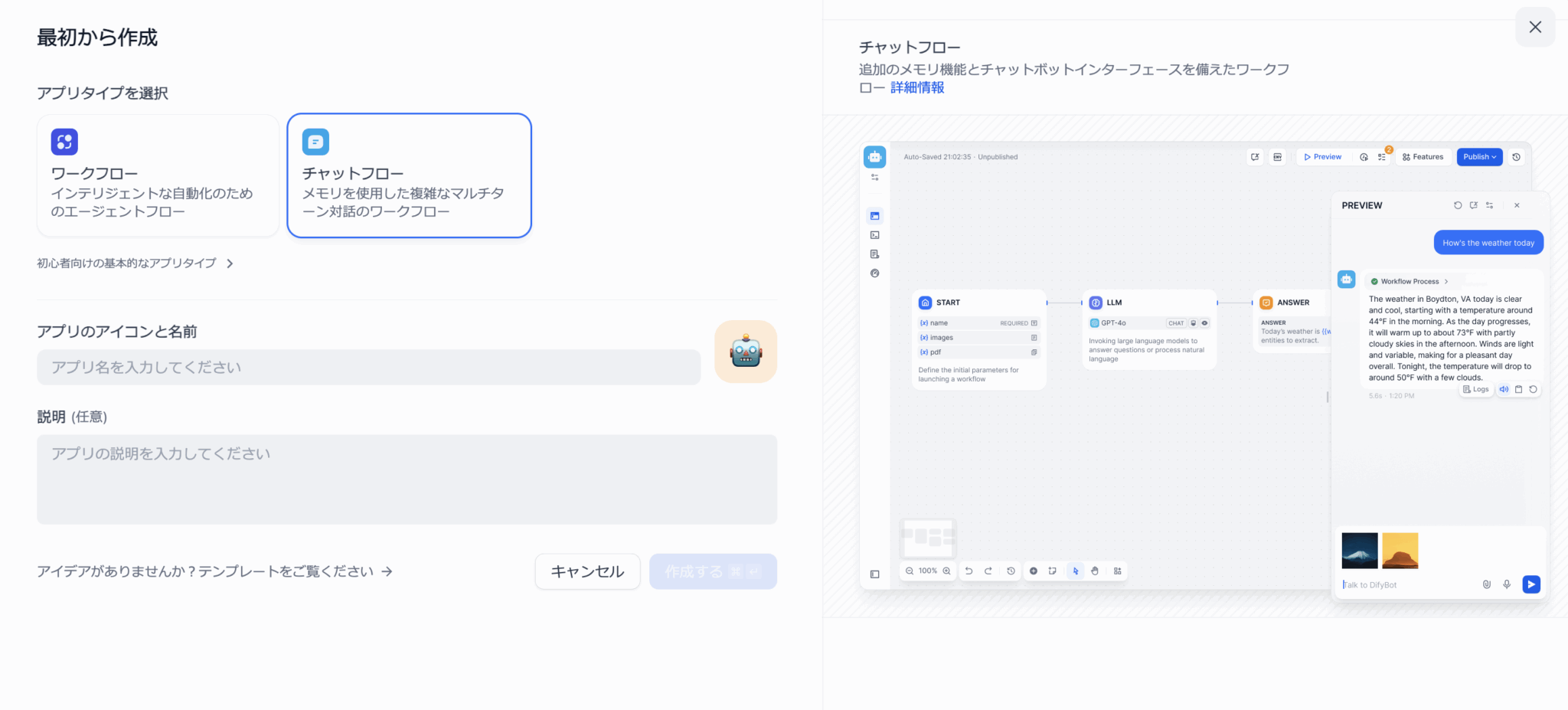The image size is (1568, 710).
Task: Click the zoom-in magnifier in canvas toolbar
Action: [946, 571]
